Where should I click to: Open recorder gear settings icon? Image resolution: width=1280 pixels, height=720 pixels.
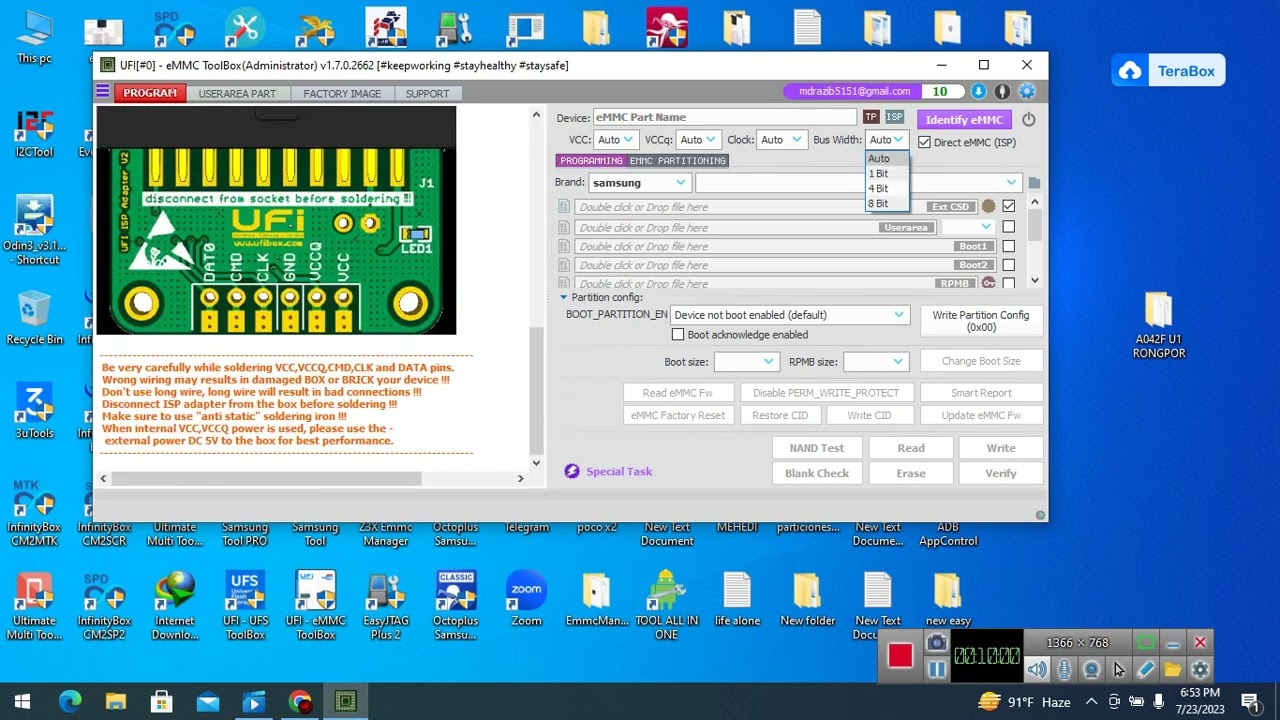1200,670
